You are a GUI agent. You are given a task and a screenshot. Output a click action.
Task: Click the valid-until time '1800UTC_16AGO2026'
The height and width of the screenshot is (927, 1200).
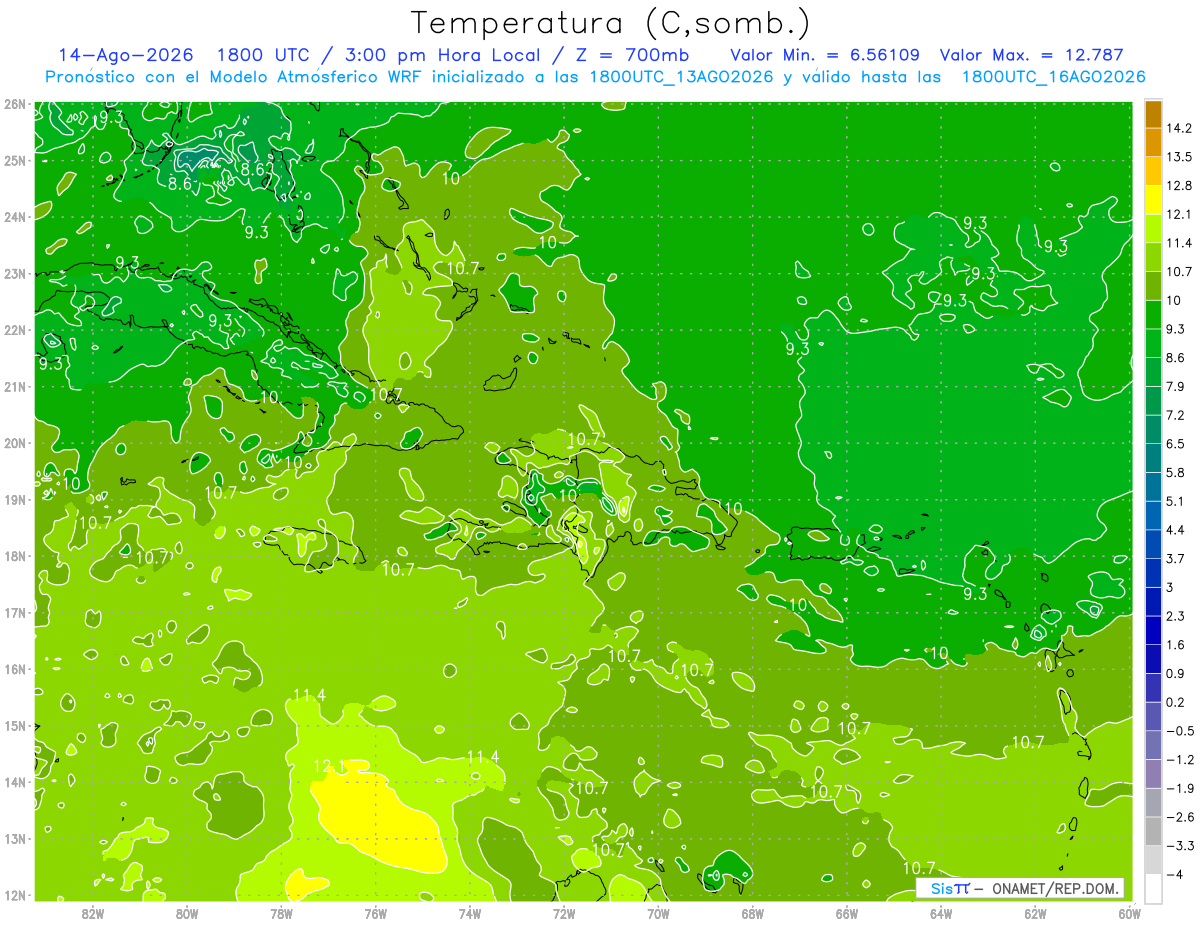pyautogui.click(x=1053, y=77)
